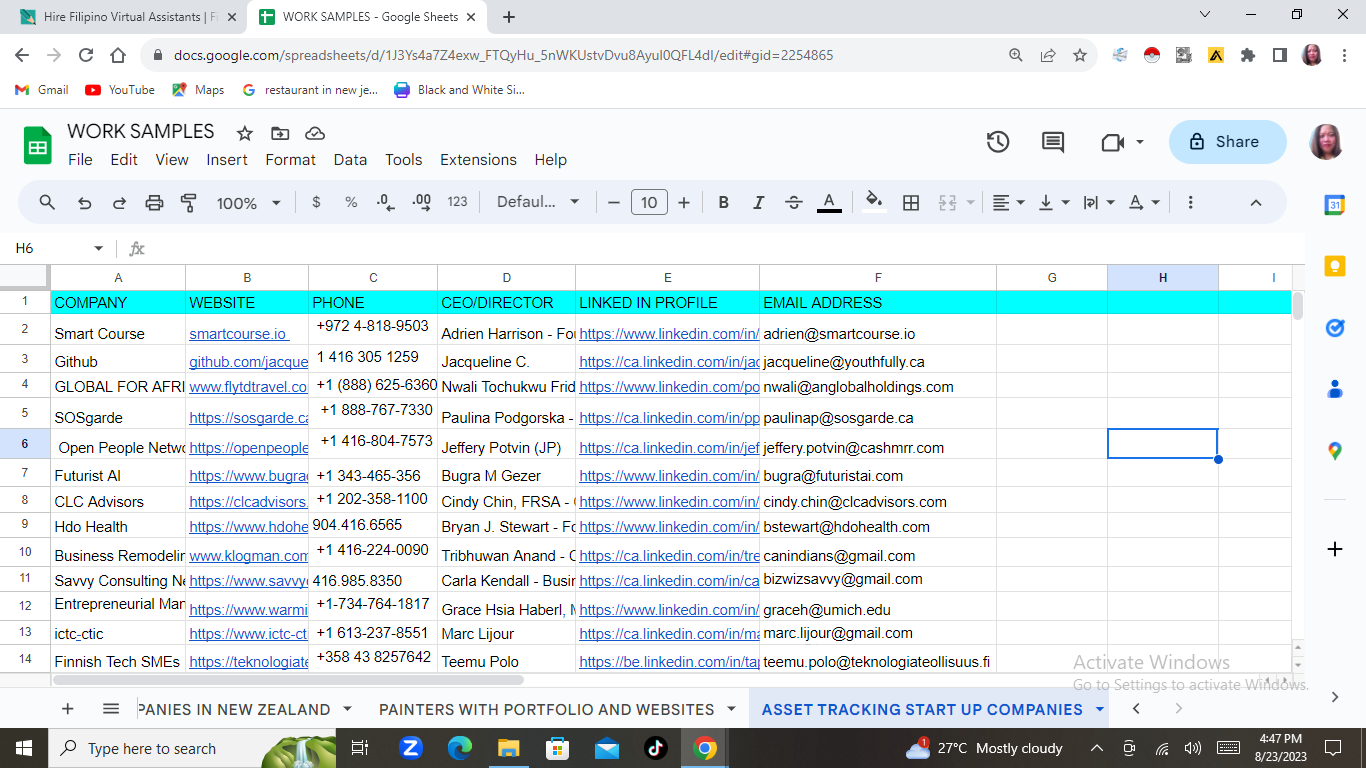Activate the paint format tool
The height and width of the screenshot is (768, 1366).
click(188, 202)
